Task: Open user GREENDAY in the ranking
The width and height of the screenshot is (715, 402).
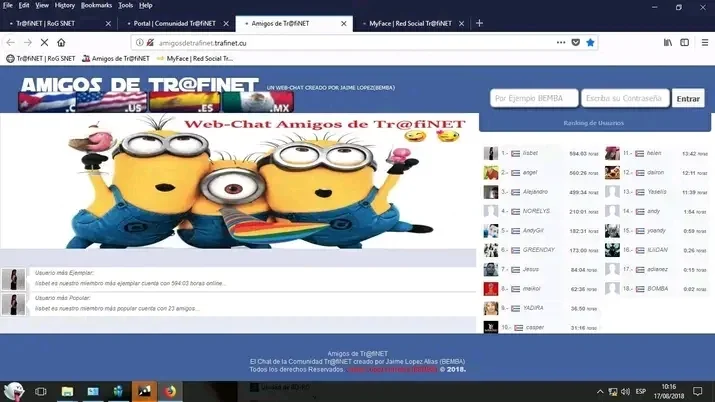Action: [x=539, y=250]
